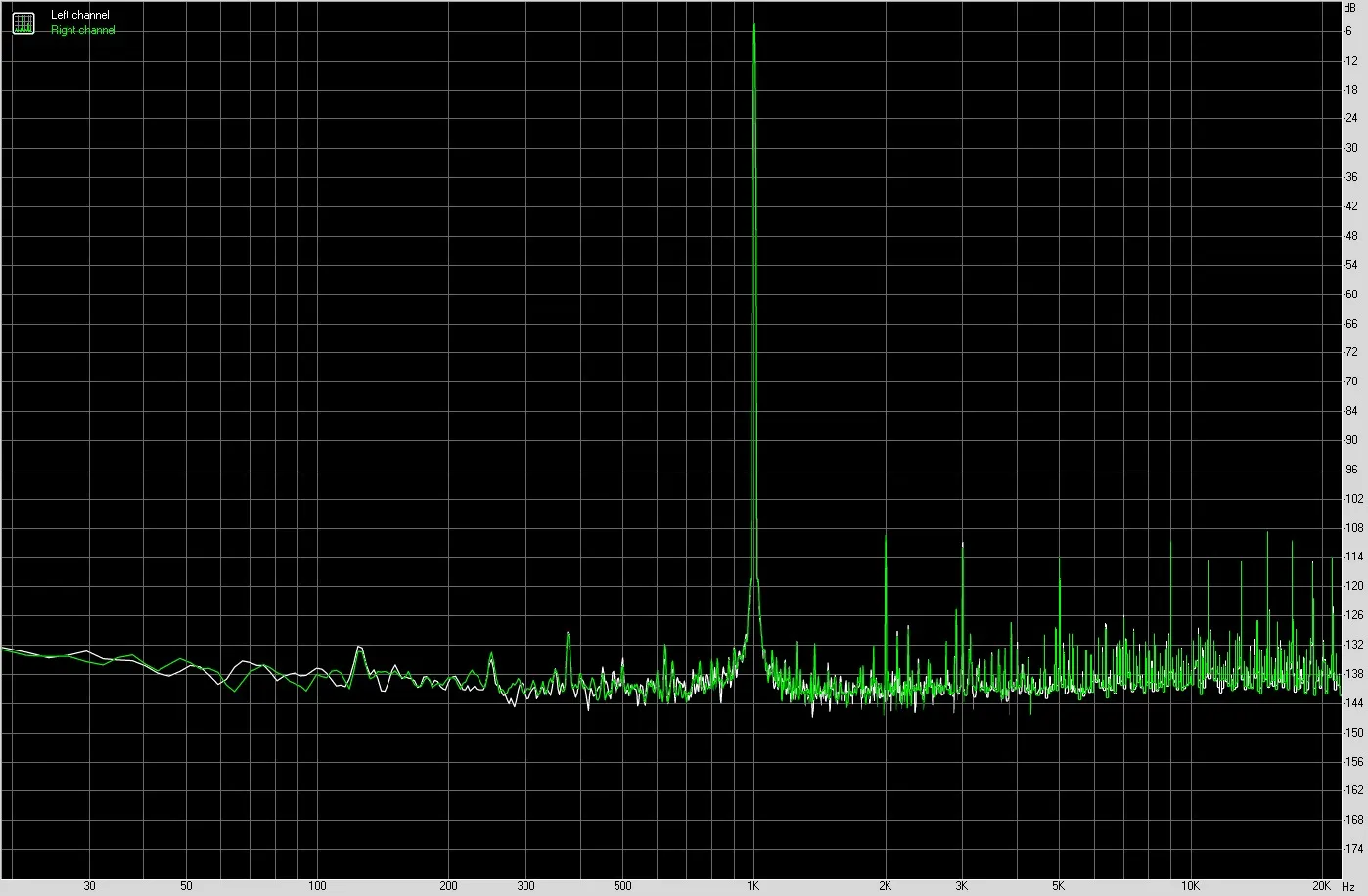
Task: Click the -84 dB axis value
Action: [1350, 411]
